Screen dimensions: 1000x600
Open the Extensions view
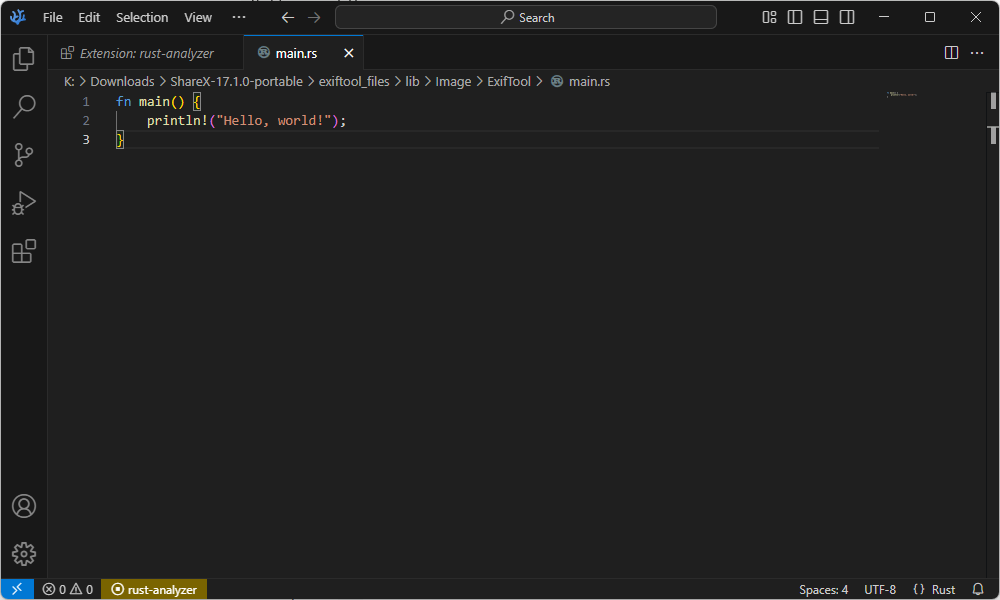(24, 251)
